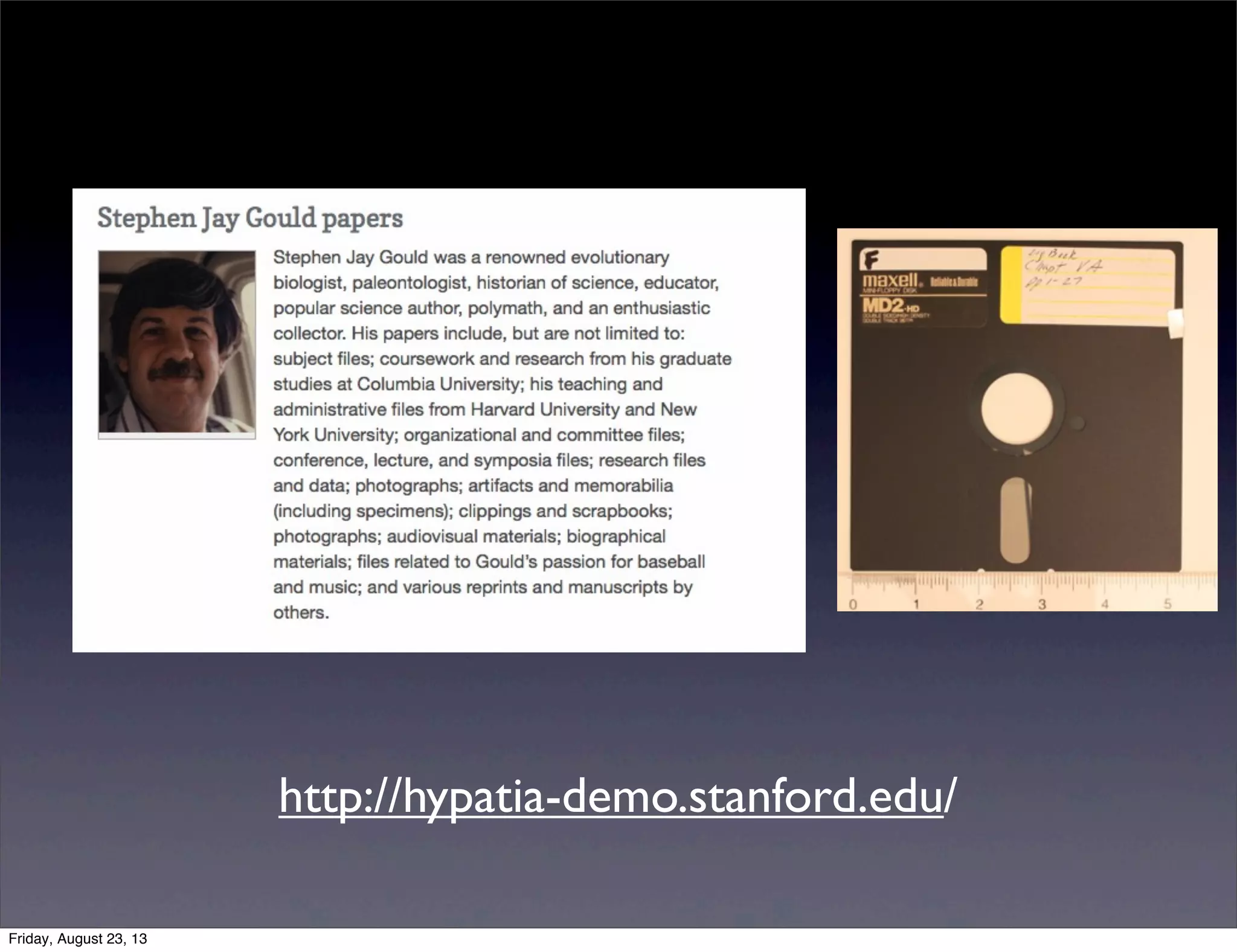
Task: Click the last word 'others.' in the description
Action: point(301,613)
